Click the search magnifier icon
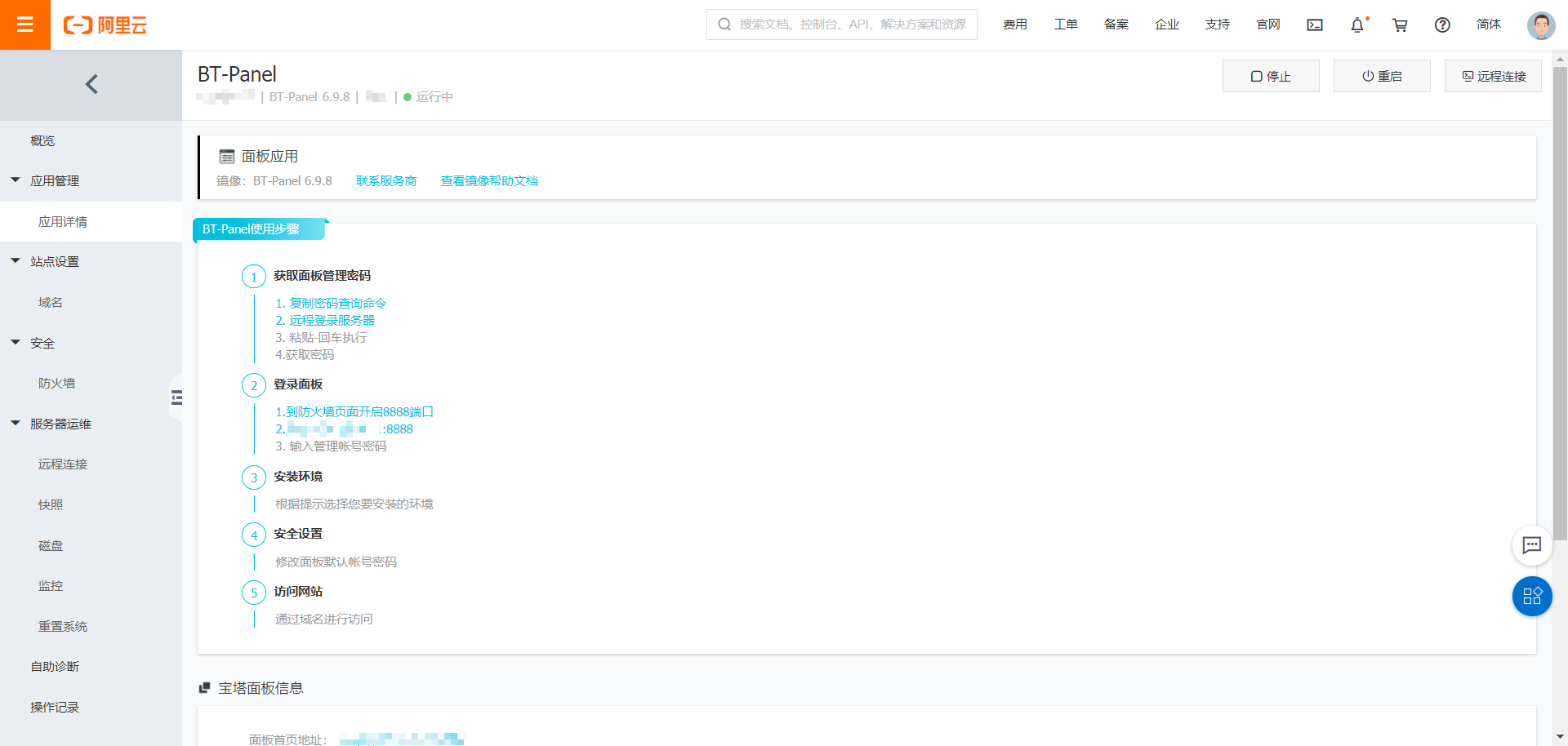This screenshot has height=746, width=1568. click(724, 24)
